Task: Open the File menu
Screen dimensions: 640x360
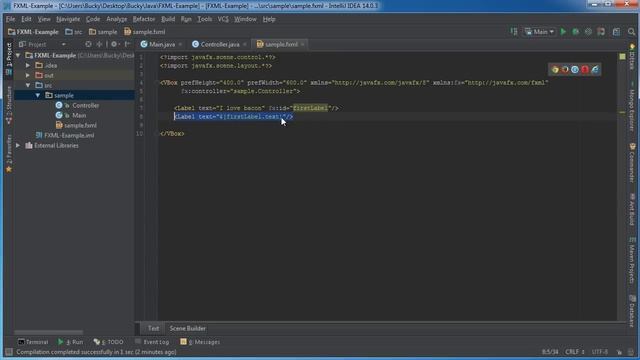Action: tap(10, 19)
